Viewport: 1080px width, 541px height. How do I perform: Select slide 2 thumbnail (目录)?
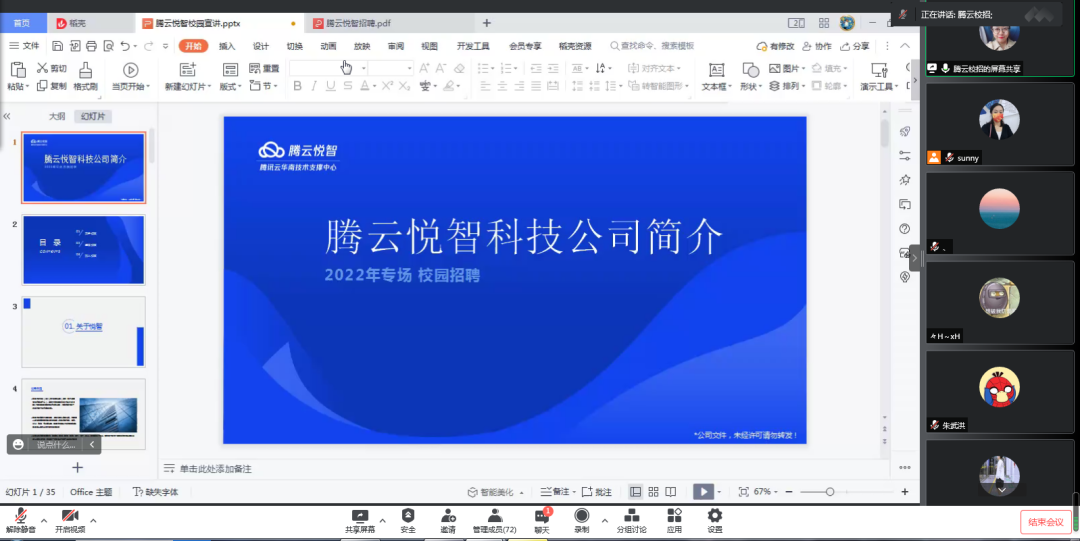(83, 249)
